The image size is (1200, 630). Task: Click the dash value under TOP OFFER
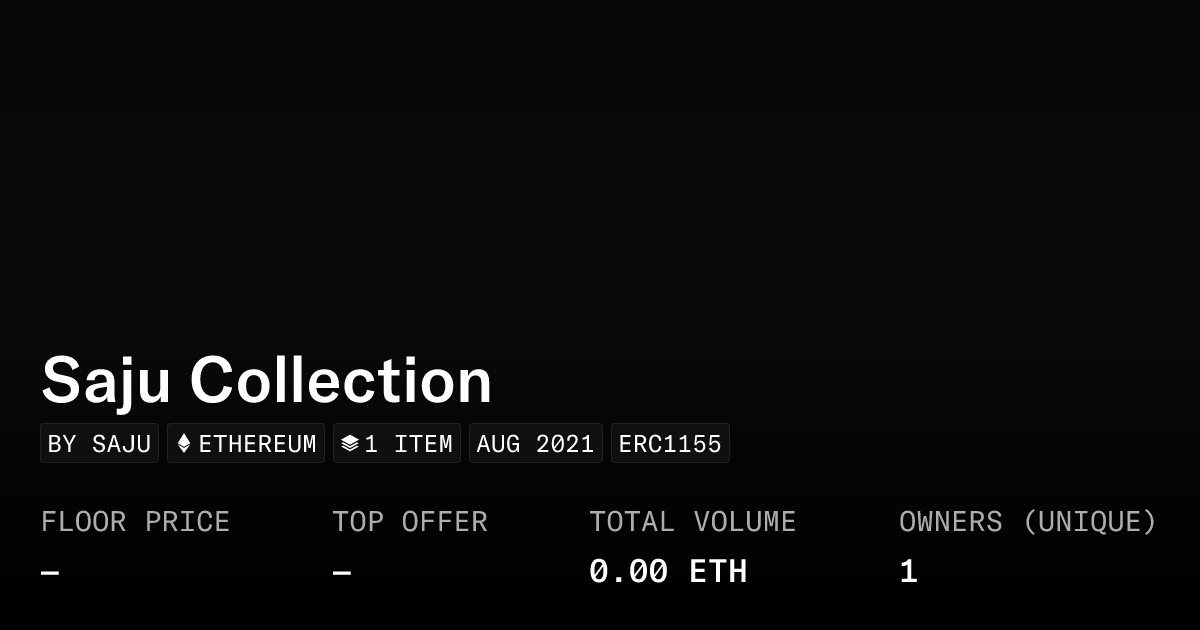pos(342,572)
